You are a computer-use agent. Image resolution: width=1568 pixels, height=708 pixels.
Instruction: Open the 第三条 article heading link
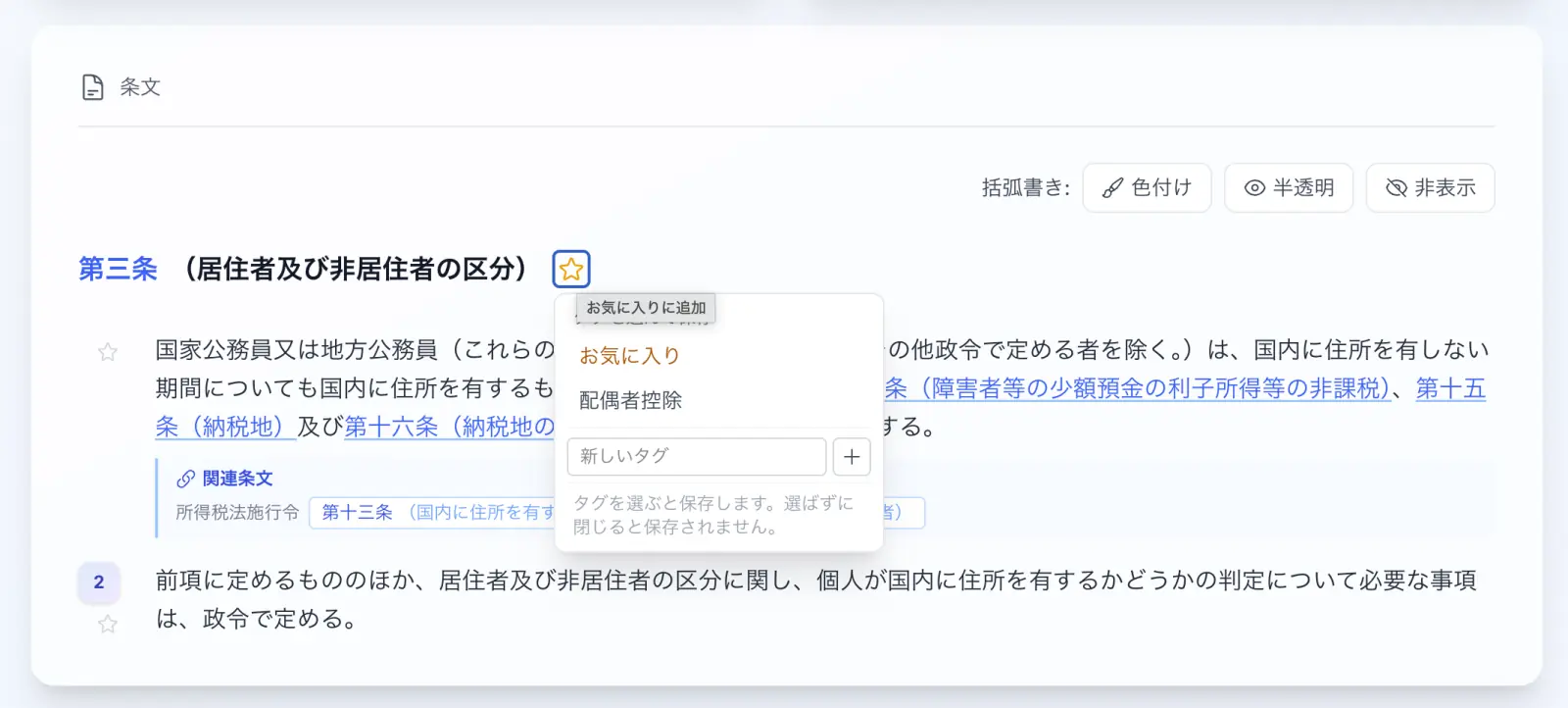tap(118, 269)
